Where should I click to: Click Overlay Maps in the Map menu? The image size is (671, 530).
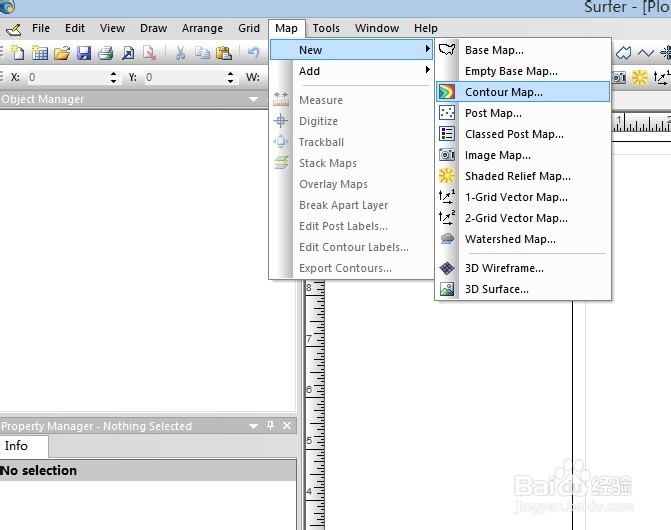[351, 184]
